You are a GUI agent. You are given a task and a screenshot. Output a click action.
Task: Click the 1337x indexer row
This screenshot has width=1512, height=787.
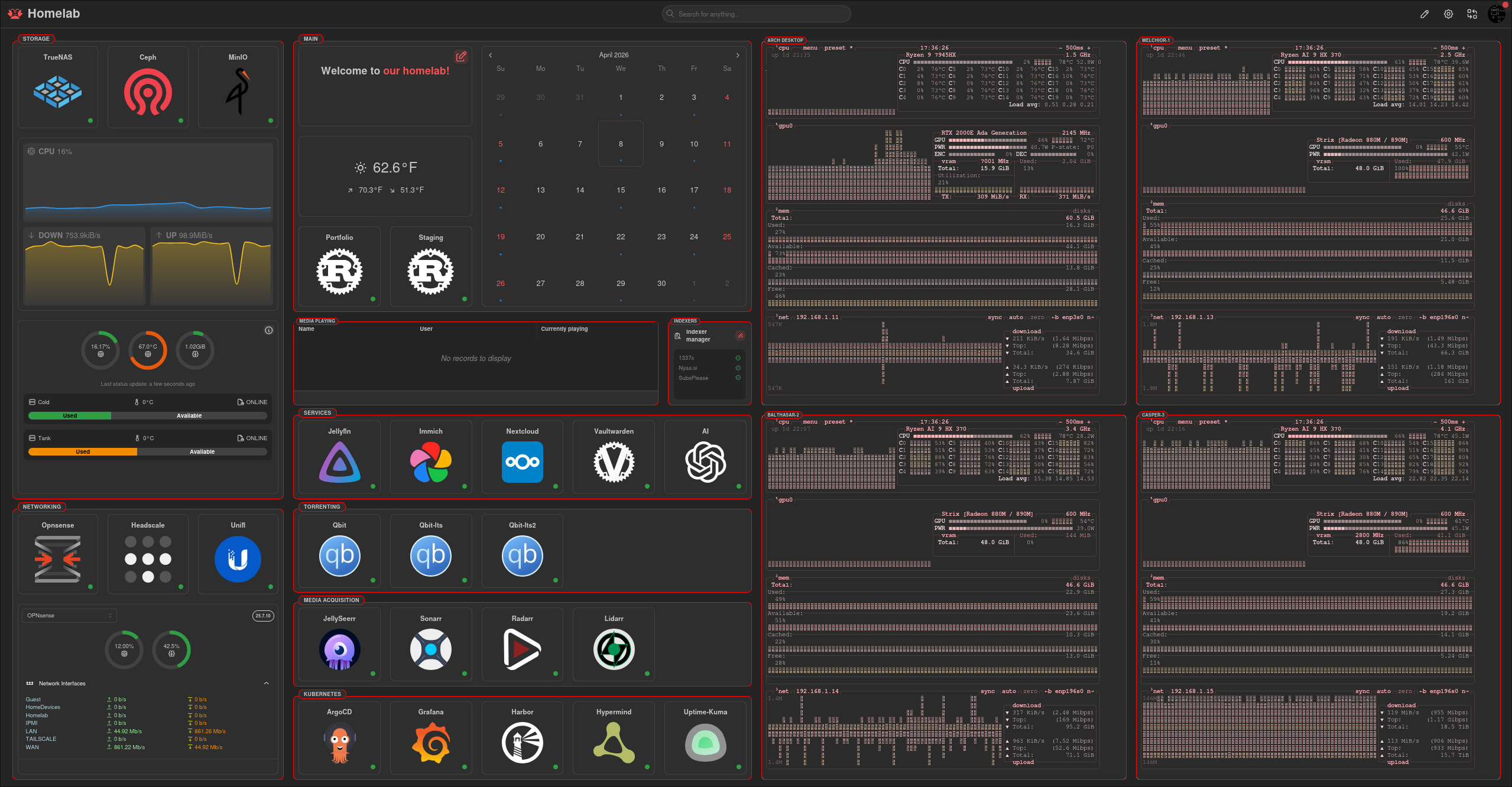(709, 358)
